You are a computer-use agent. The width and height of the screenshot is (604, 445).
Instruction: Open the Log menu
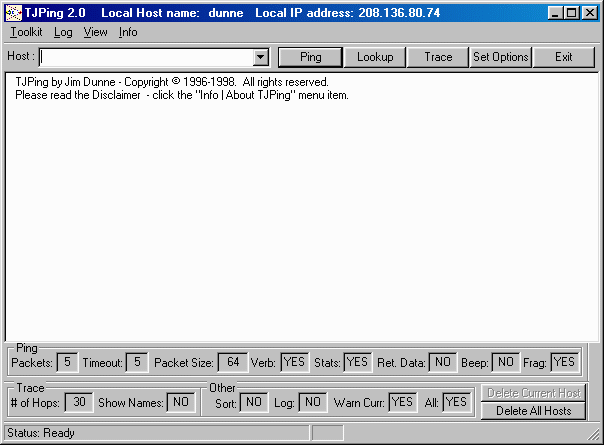pos(63,32)
